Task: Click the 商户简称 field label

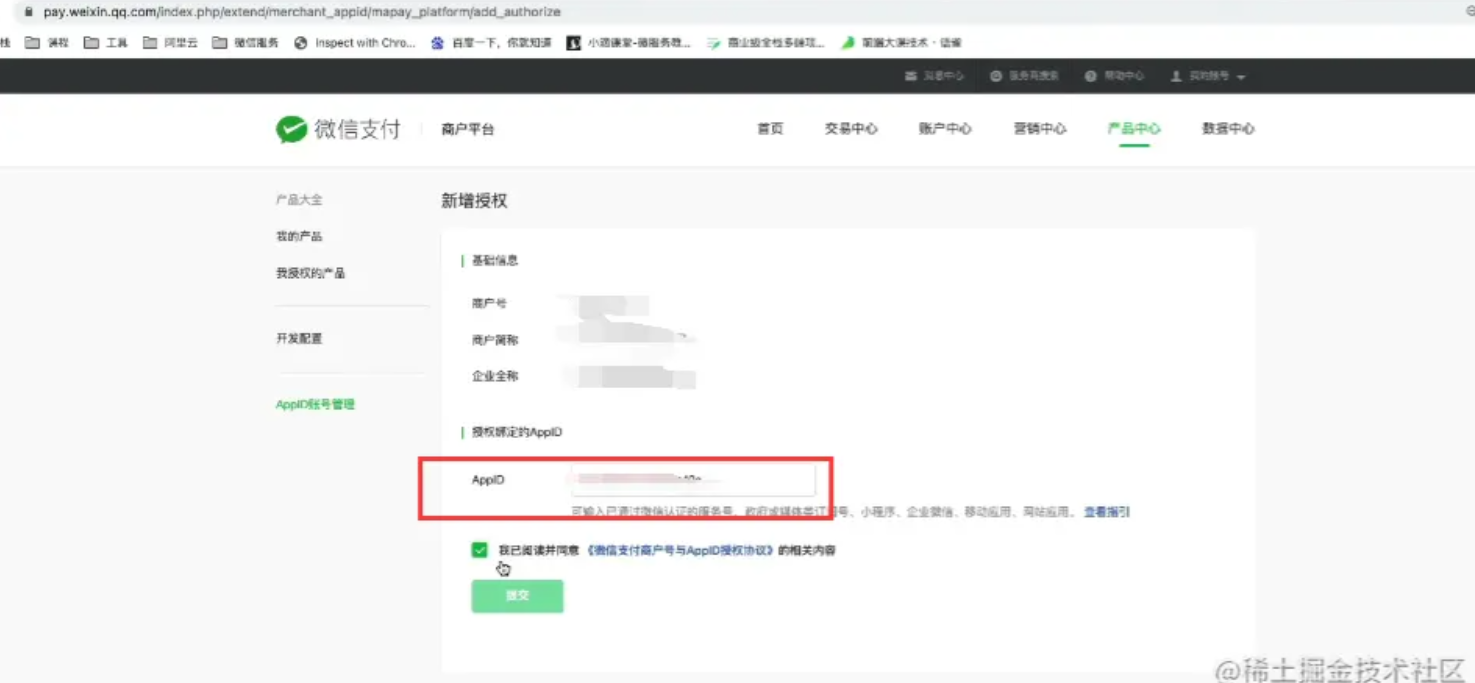Action: [x=495, y=341]
